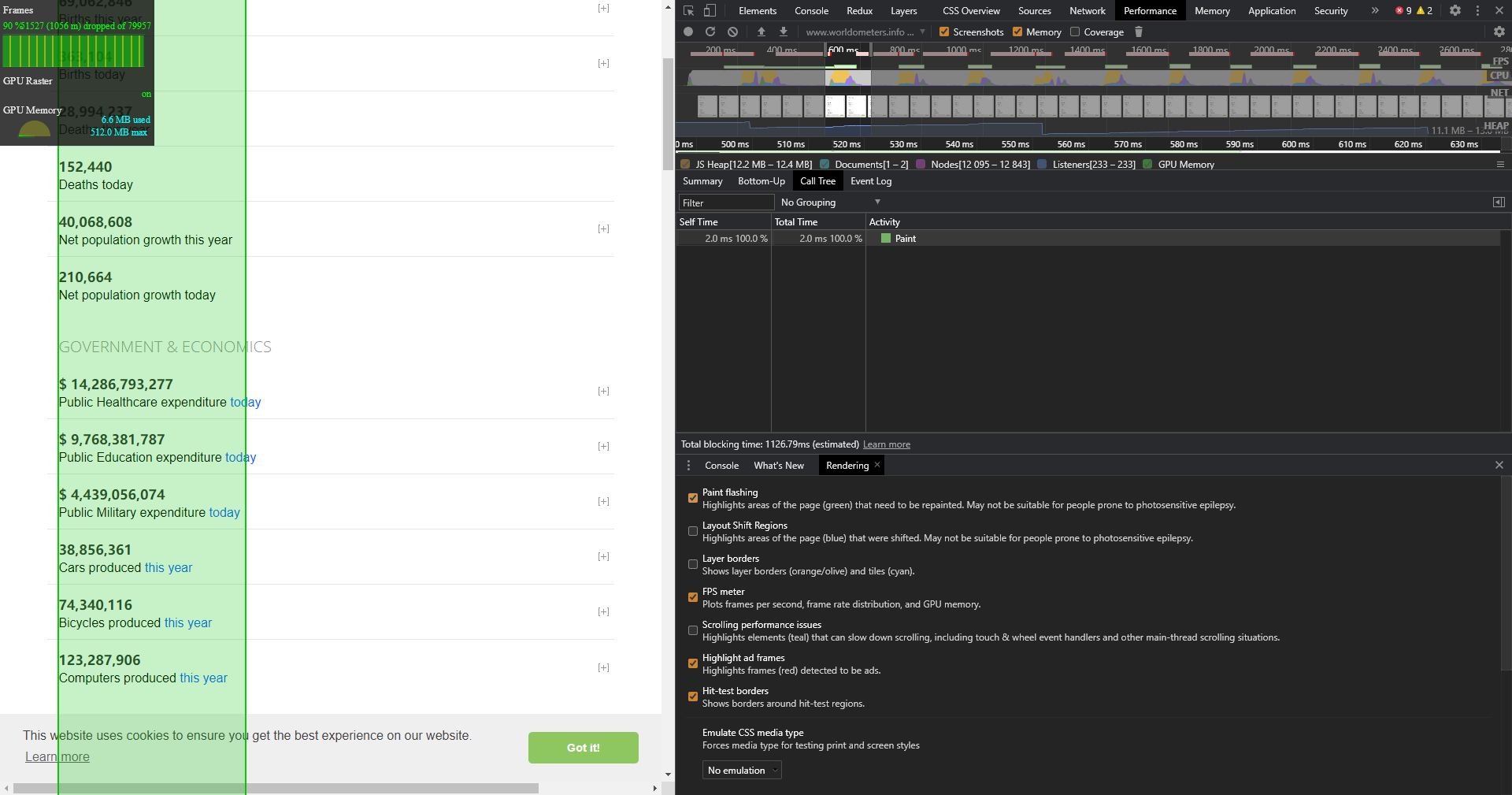Click the page's horizontal scrollbar thumb
The width and height of the screenshot is (1512, 795).
(276, 788)
